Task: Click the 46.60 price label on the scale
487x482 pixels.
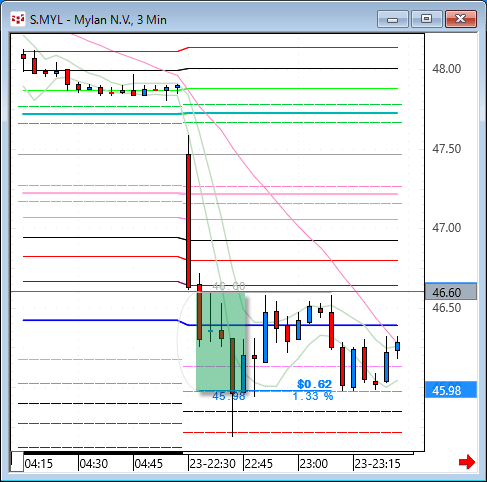Action: (451, 292)
